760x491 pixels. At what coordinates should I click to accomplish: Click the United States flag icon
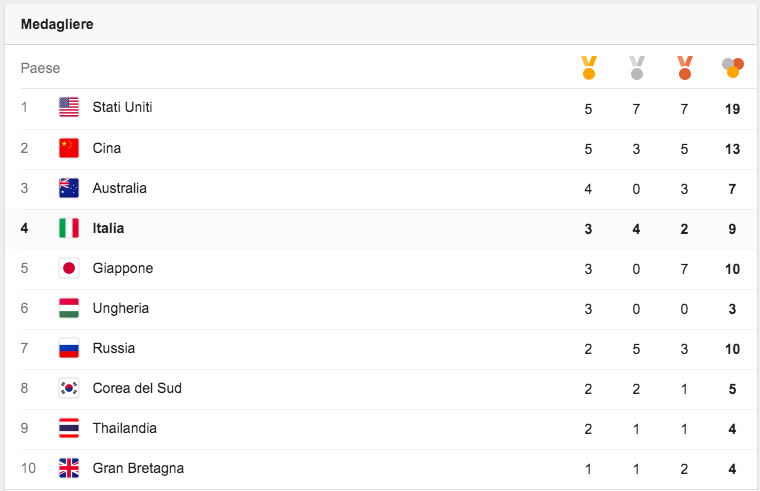(x=69, y=108)
